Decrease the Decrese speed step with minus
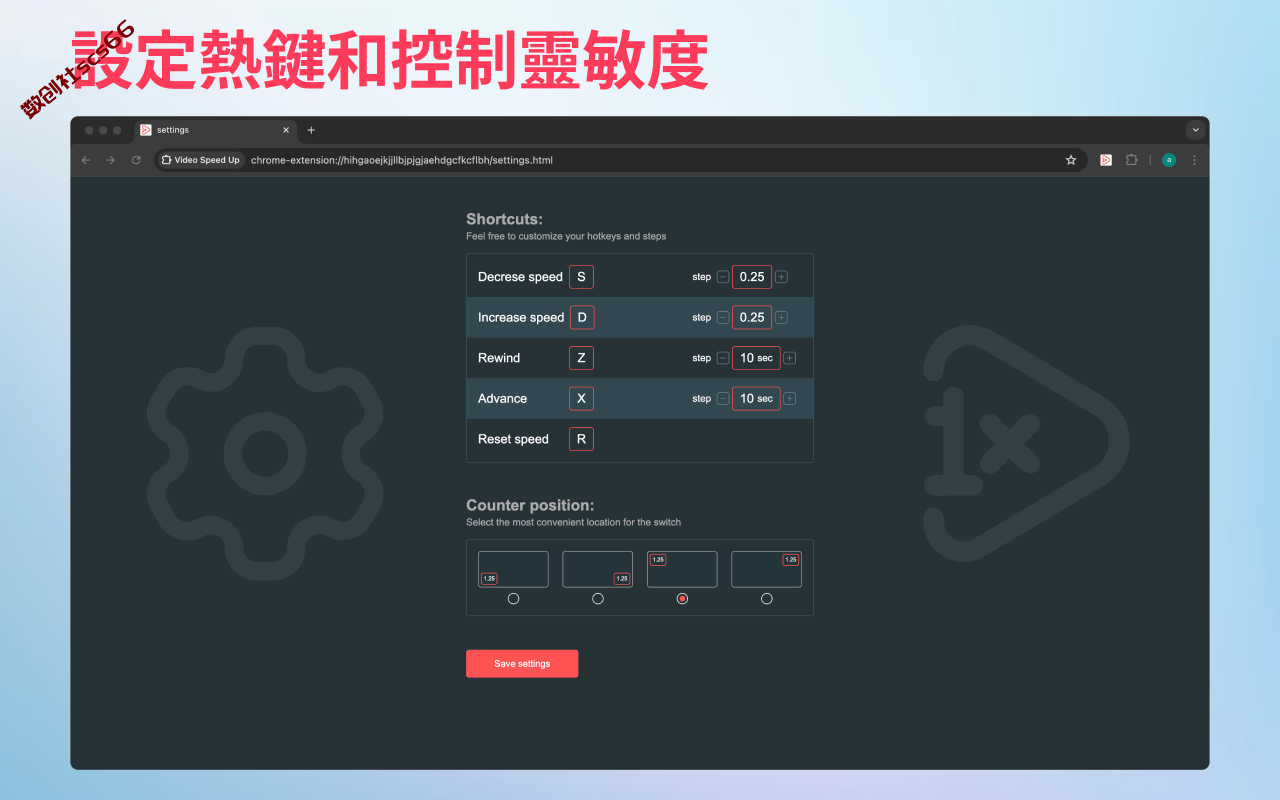 (723, 277)
